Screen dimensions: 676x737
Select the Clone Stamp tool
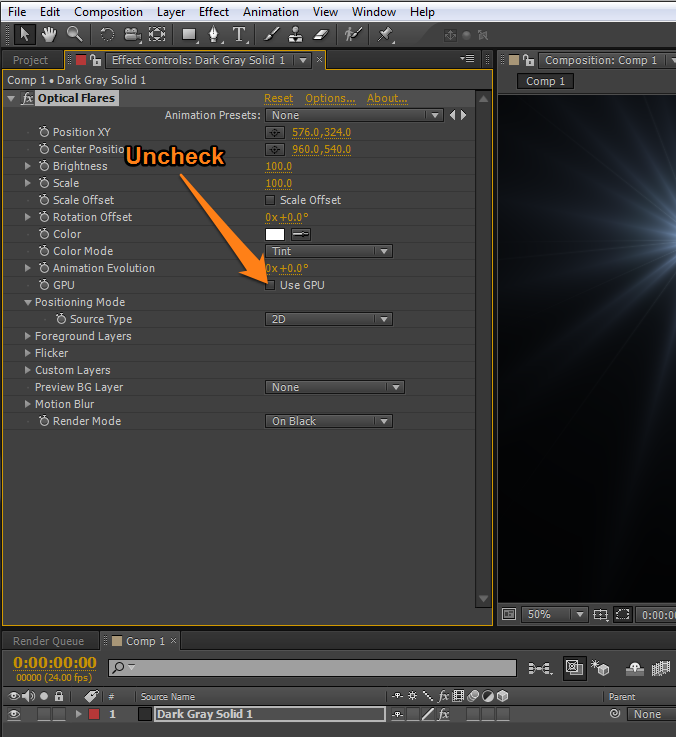[x=295, y=34]
